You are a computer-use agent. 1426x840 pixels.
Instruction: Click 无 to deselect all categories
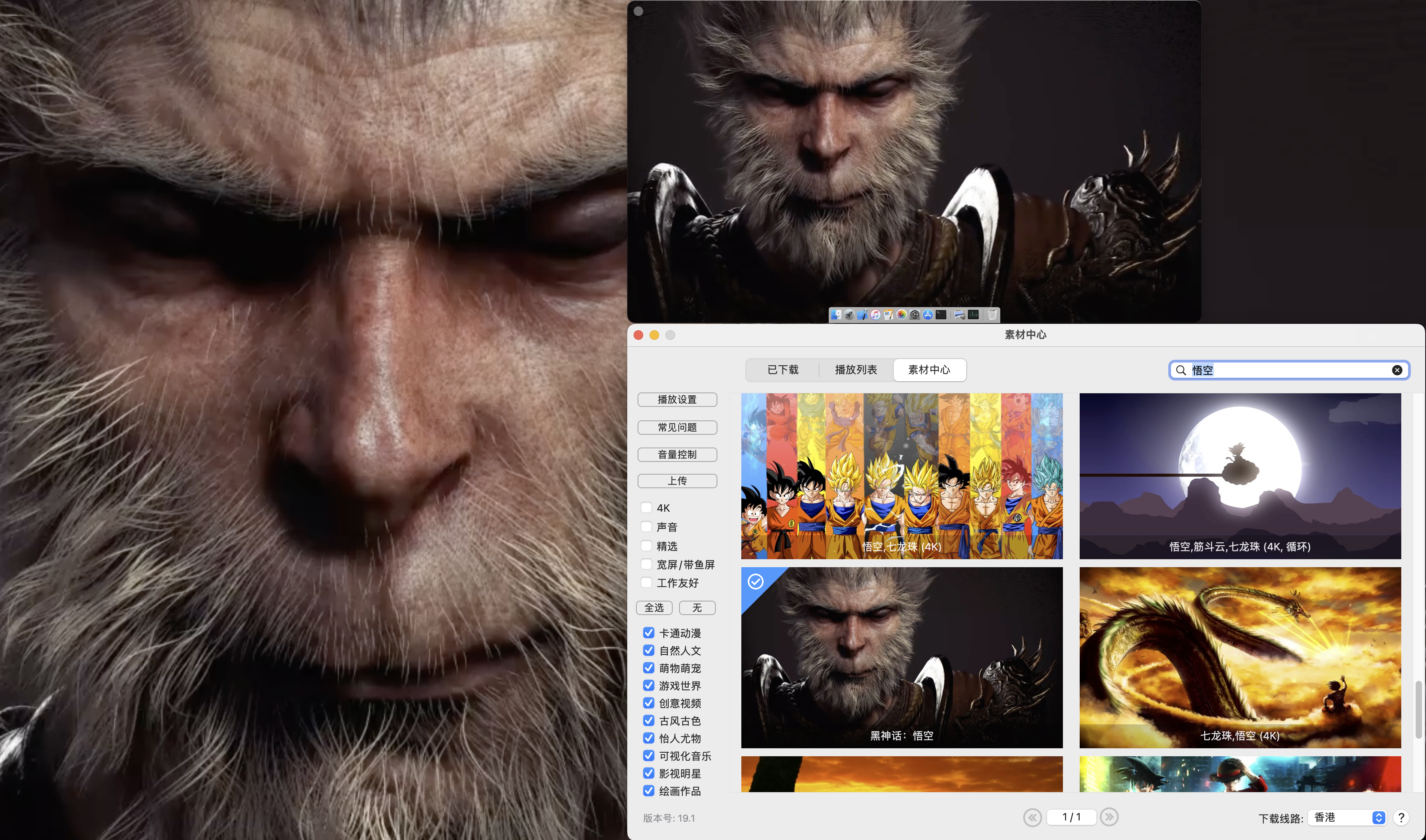[697, 607]
